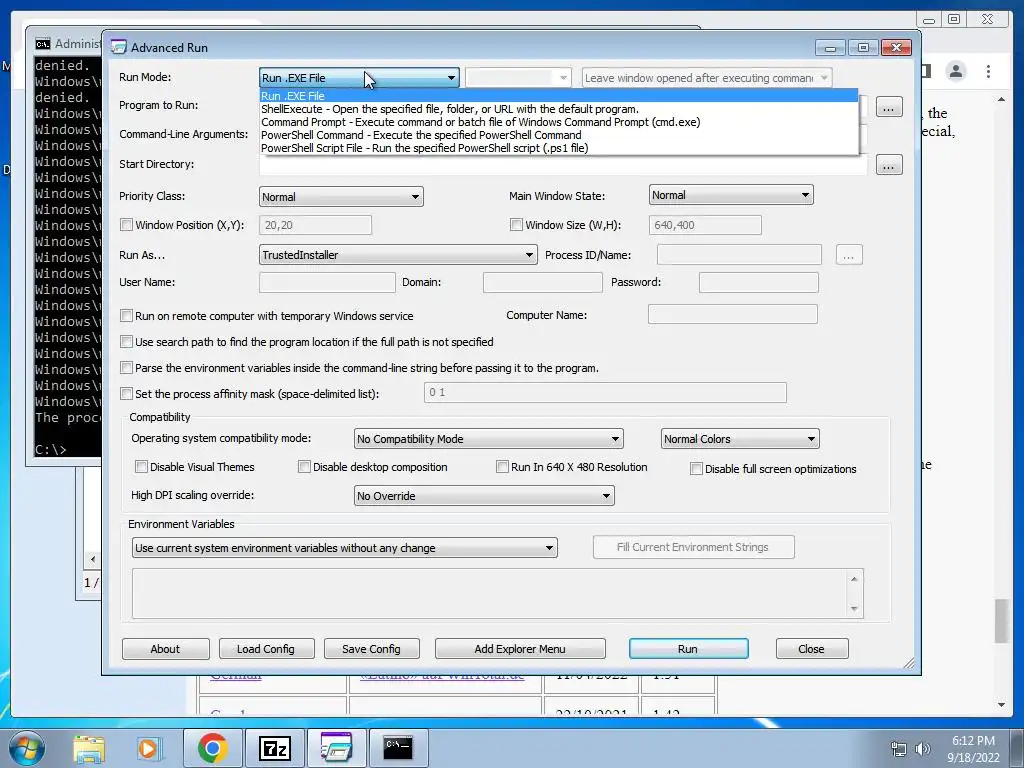Enable the Window Position (X,Y) checkbox
Viewport: 1024px width, 768px height.
tap(127, 225)
